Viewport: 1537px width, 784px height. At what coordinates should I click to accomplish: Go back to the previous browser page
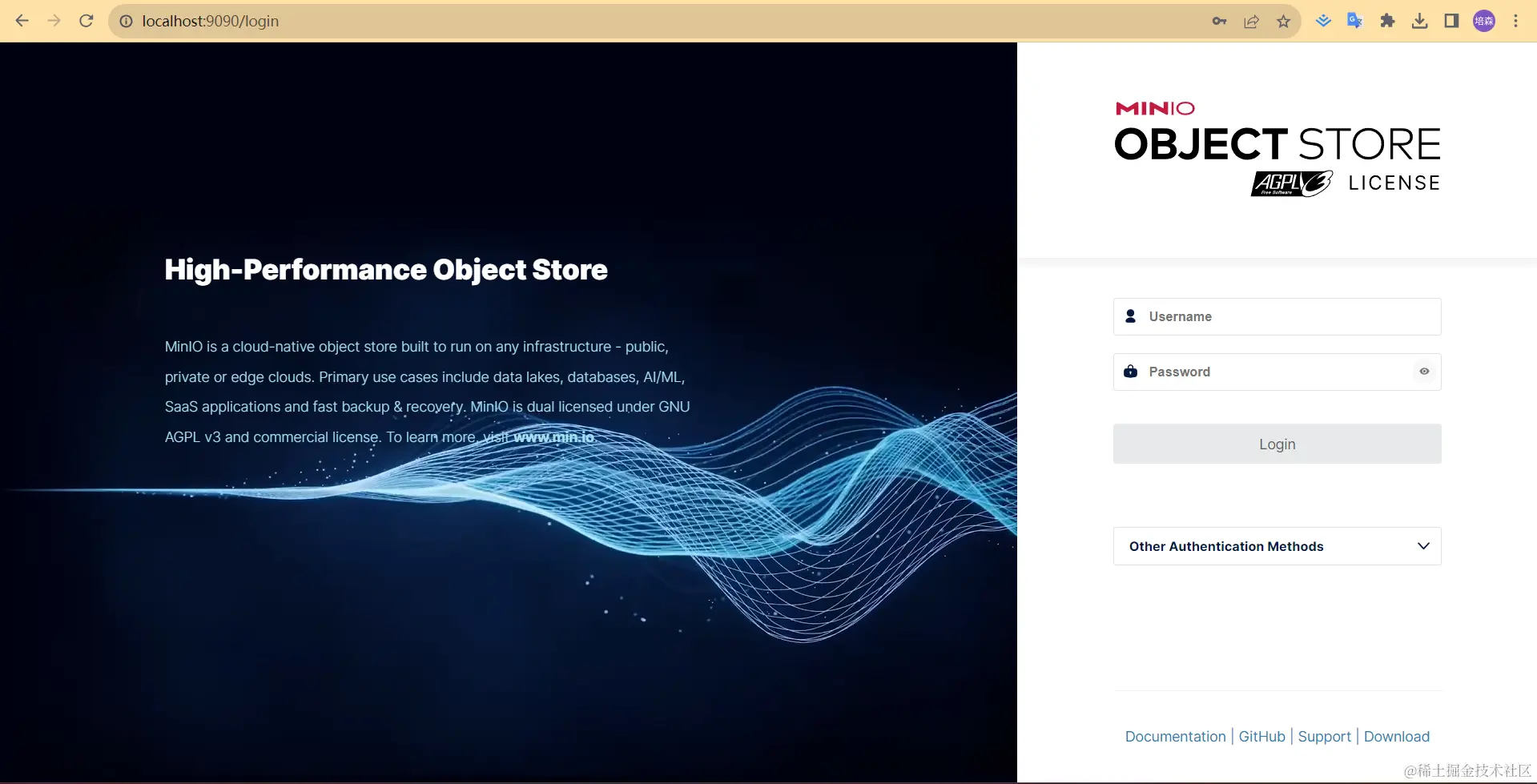[22, 21]
